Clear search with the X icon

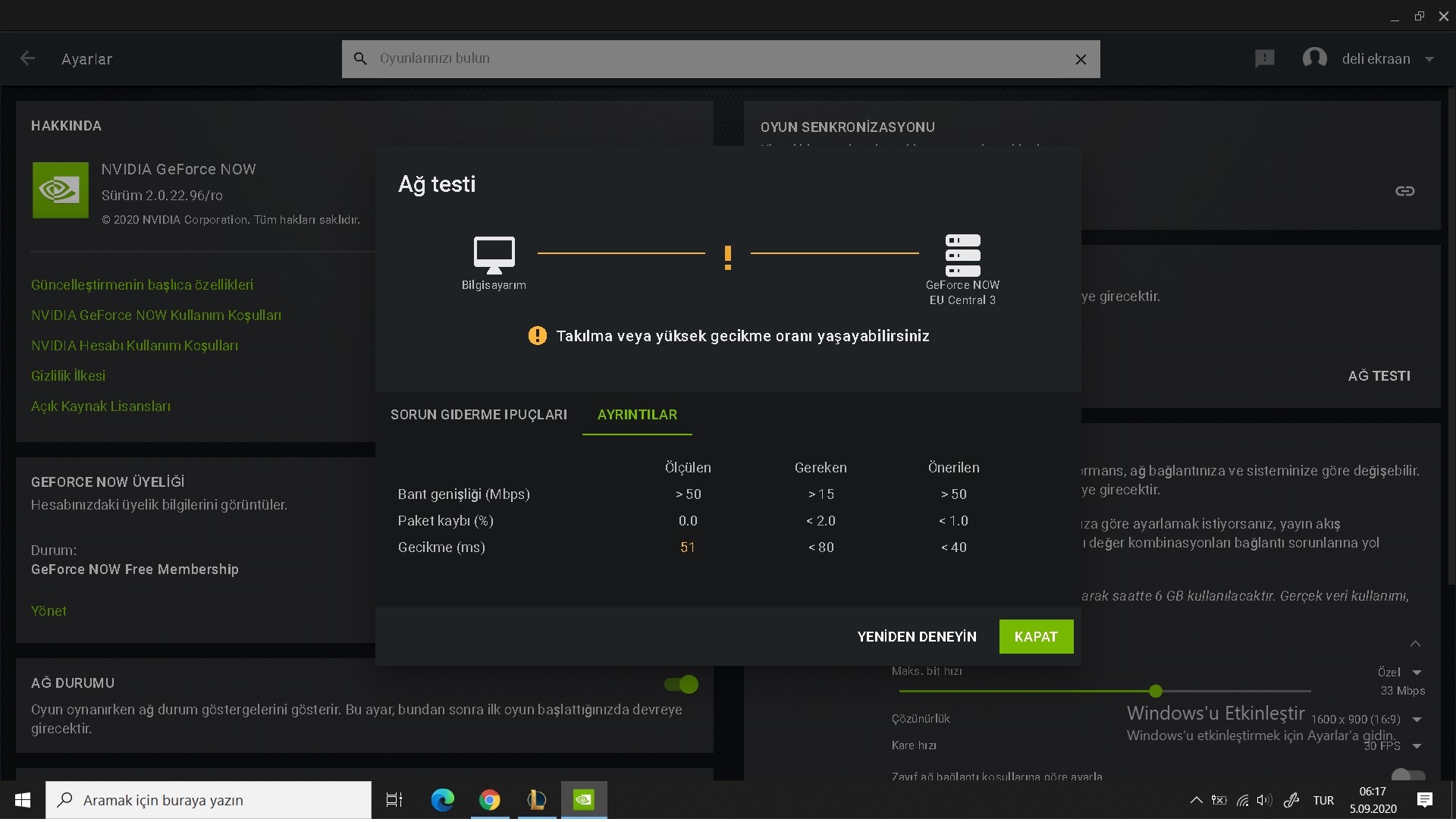point(1081,59)
